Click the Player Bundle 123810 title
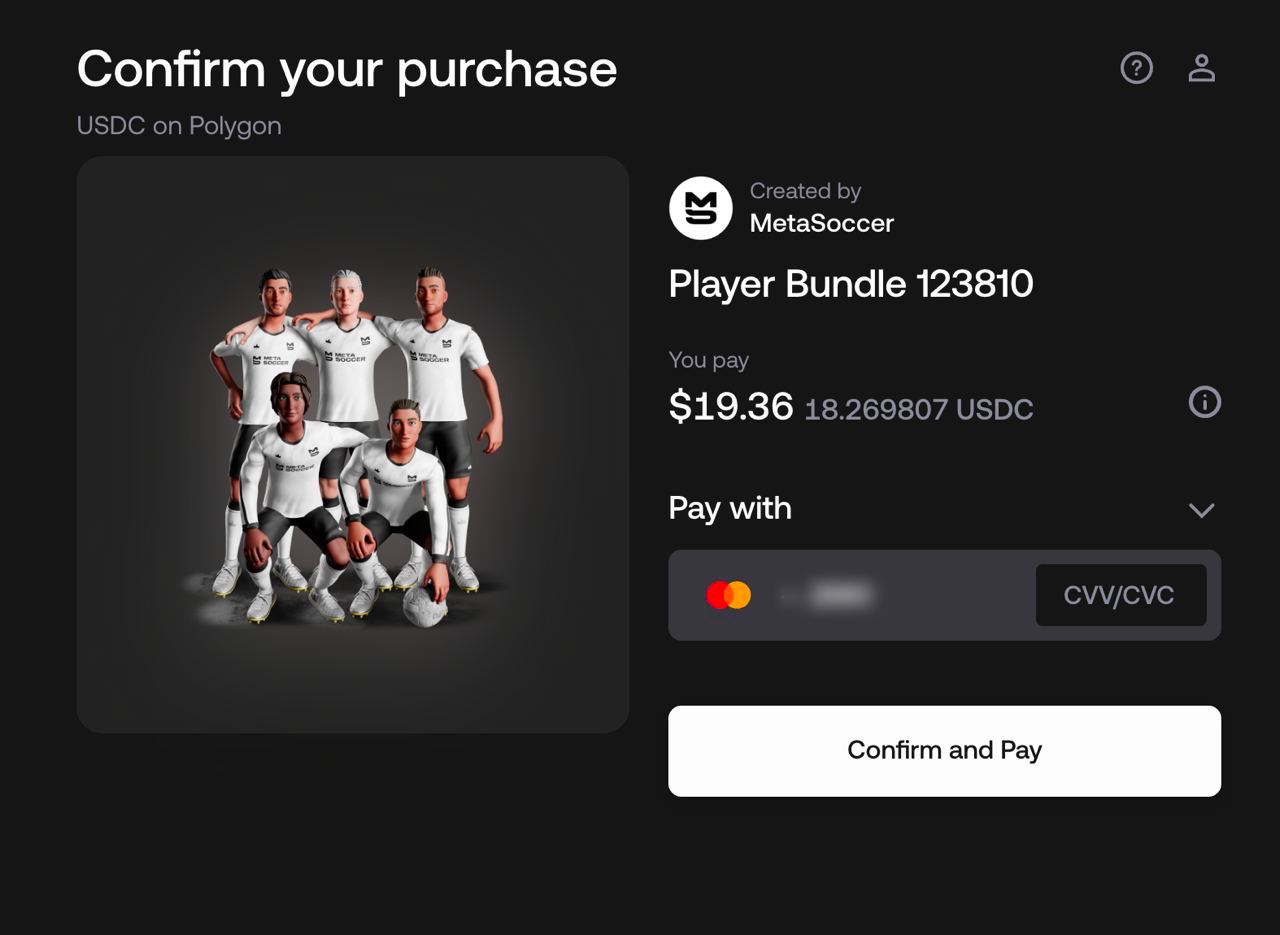The width and height of the screenshot is (1280, 935). pos(850,284)
